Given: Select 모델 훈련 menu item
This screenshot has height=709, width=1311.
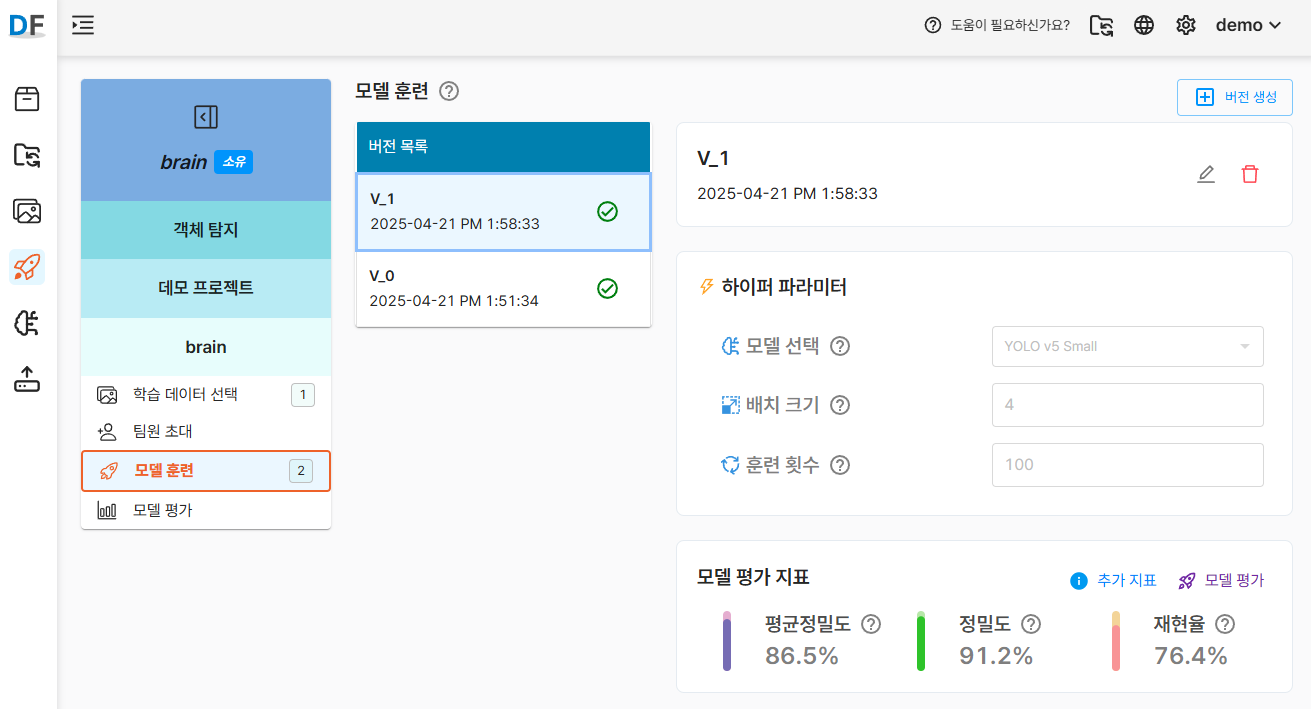Looking at the screenshot, I should [x=205, y=471].
